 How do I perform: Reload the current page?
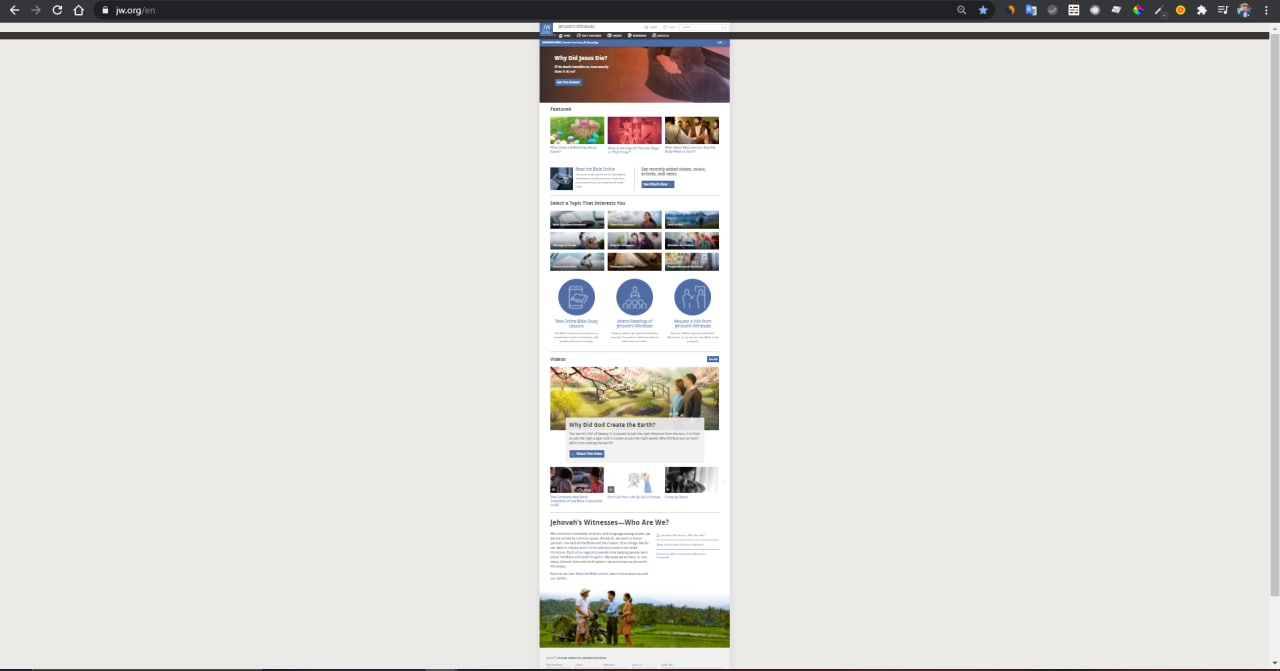(57, 10)
